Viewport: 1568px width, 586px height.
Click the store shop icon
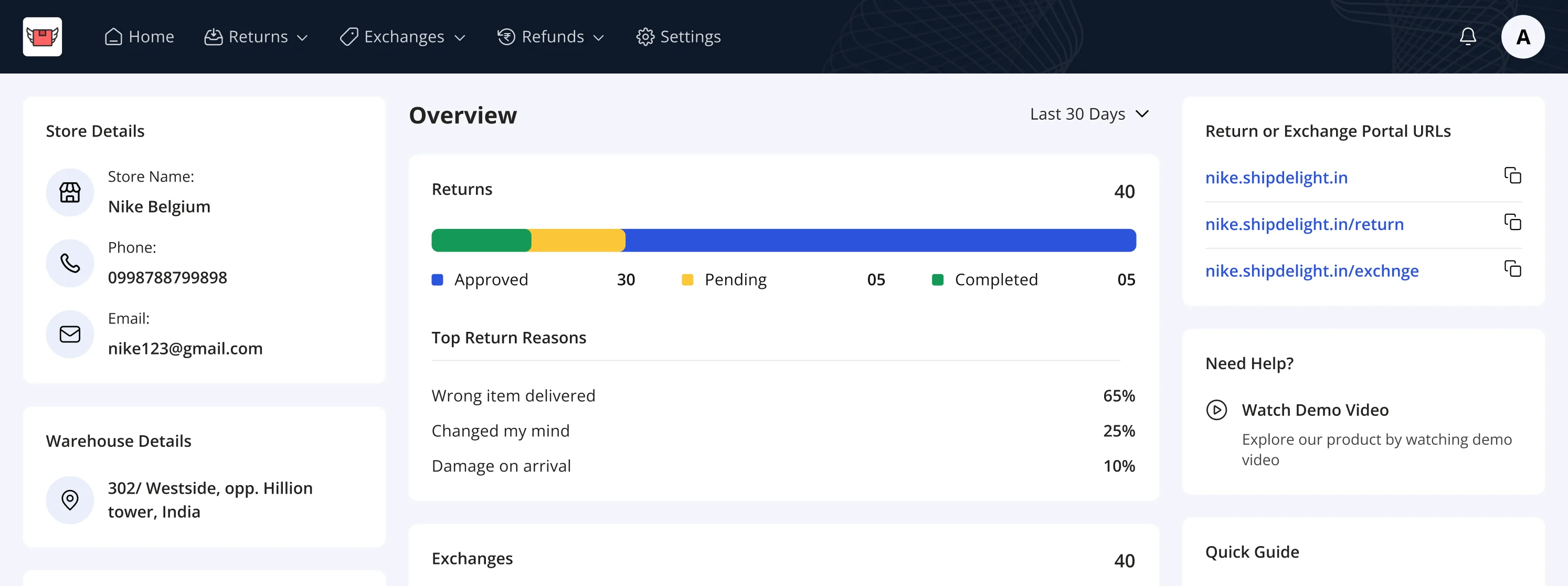pos(70,193)
